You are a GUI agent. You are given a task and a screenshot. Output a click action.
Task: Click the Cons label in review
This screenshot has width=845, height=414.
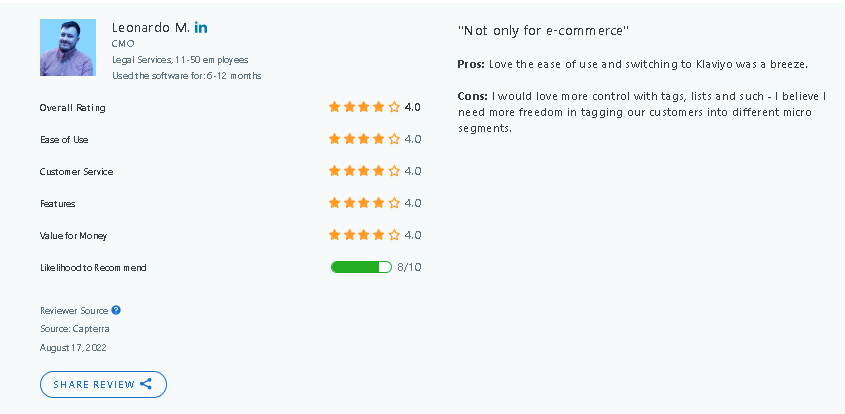click(473, 96)
